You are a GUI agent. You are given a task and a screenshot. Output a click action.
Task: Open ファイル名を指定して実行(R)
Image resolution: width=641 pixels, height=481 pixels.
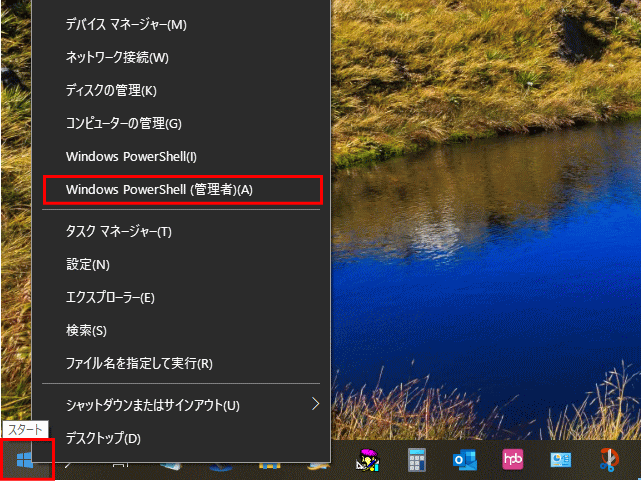coord(181,363)
